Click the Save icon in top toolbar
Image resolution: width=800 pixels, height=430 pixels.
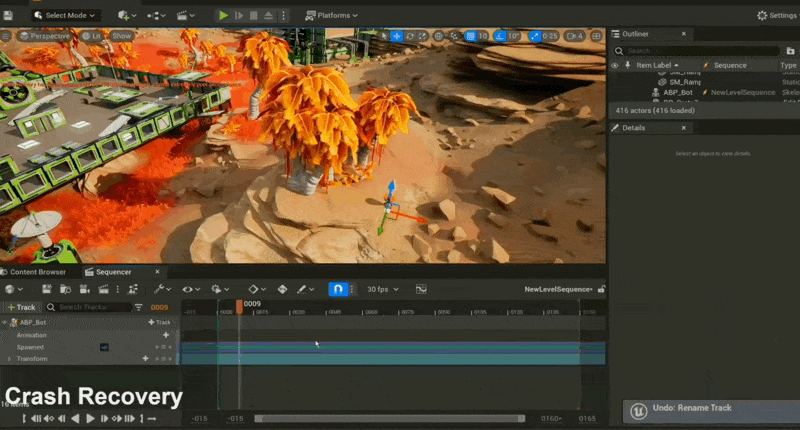(8, 15)
